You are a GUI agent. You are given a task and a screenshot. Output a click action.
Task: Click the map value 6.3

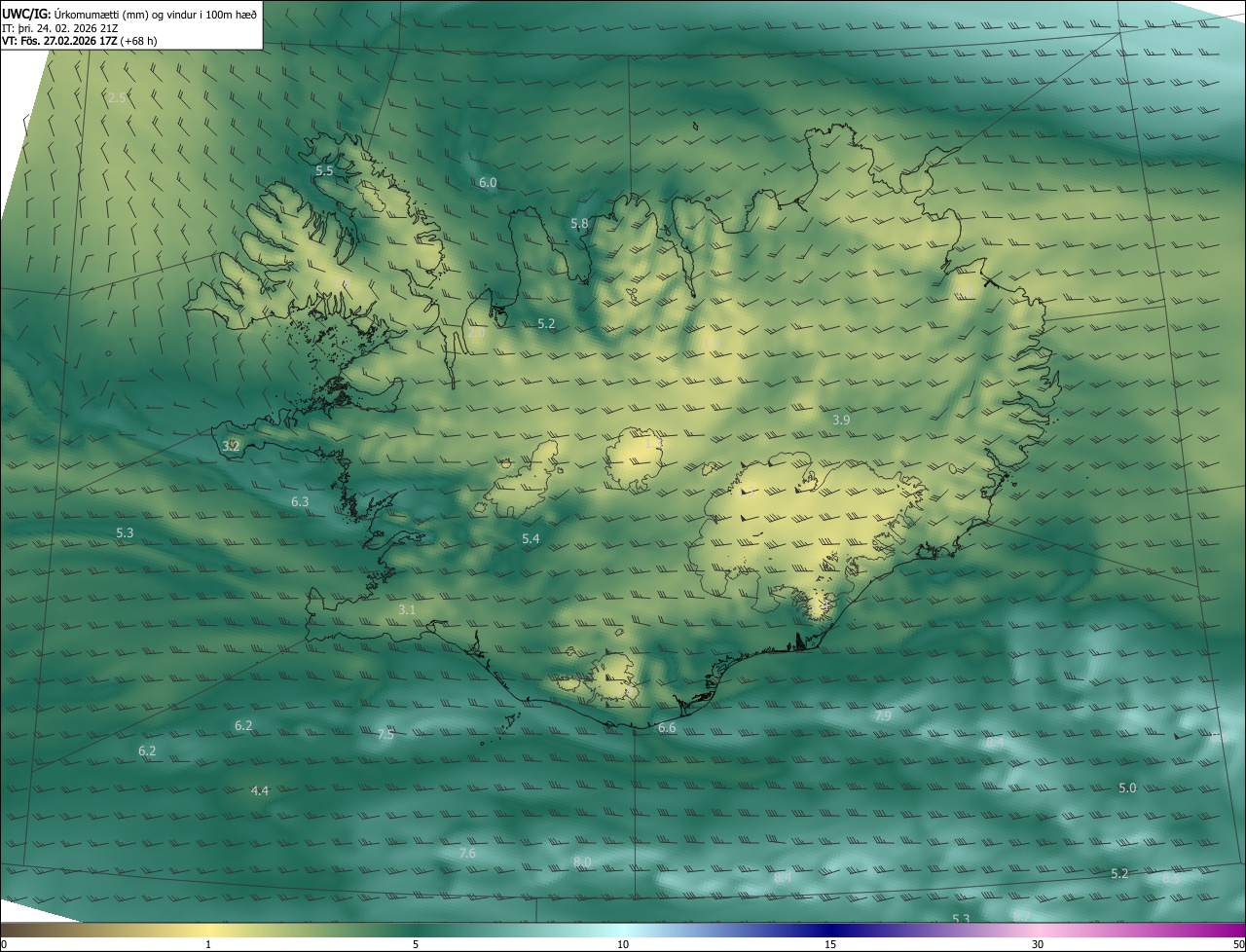click(300, 501)
